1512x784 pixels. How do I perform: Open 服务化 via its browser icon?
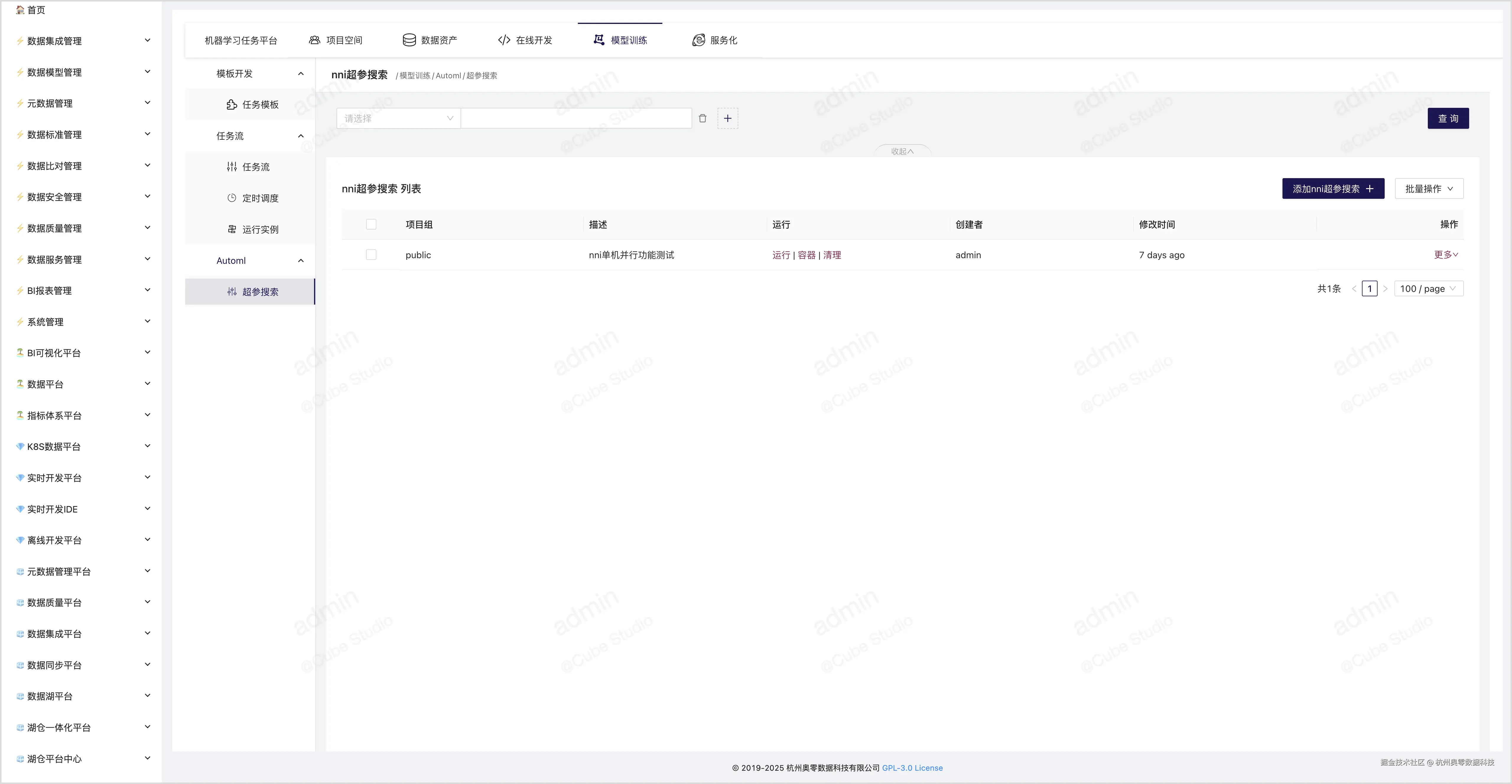click(x=698, y=40)
